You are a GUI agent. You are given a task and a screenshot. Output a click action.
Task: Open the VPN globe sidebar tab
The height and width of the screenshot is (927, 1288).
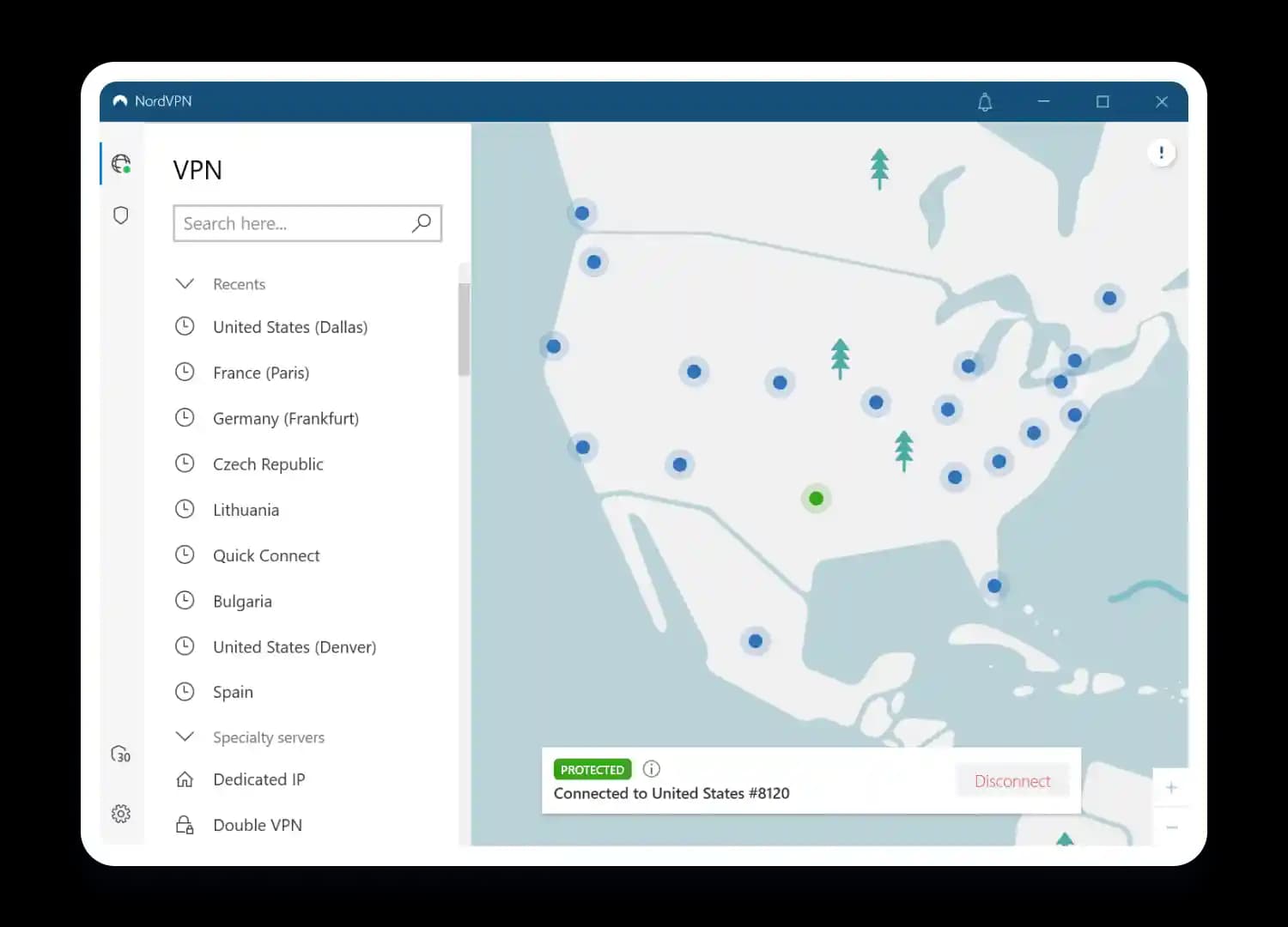click(x=121, y=163)
